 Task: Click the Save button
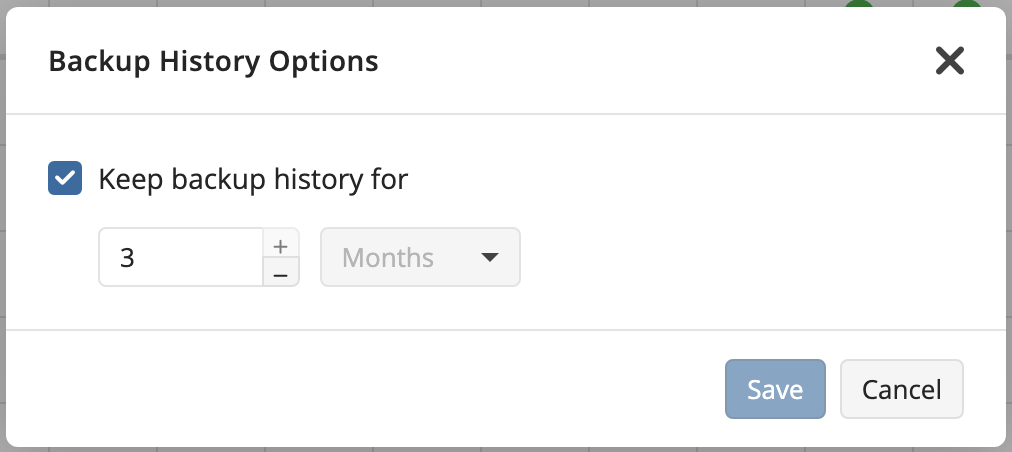point(775,389)
